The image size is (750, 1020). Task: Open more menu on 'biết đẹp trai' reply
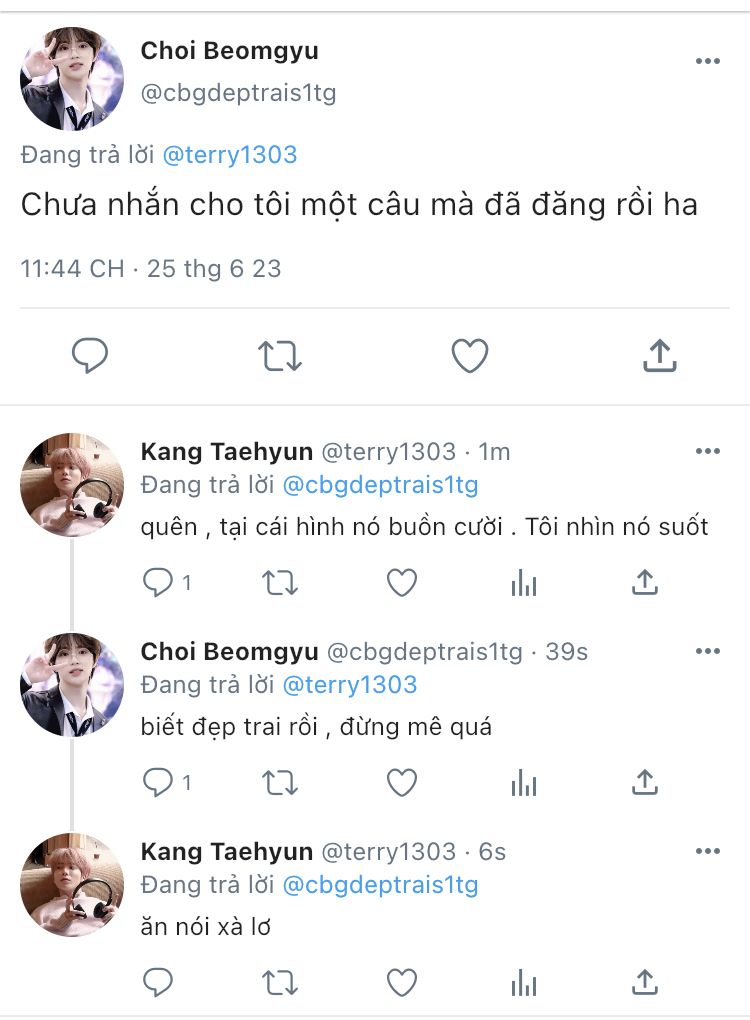click(x=708, y=651)
